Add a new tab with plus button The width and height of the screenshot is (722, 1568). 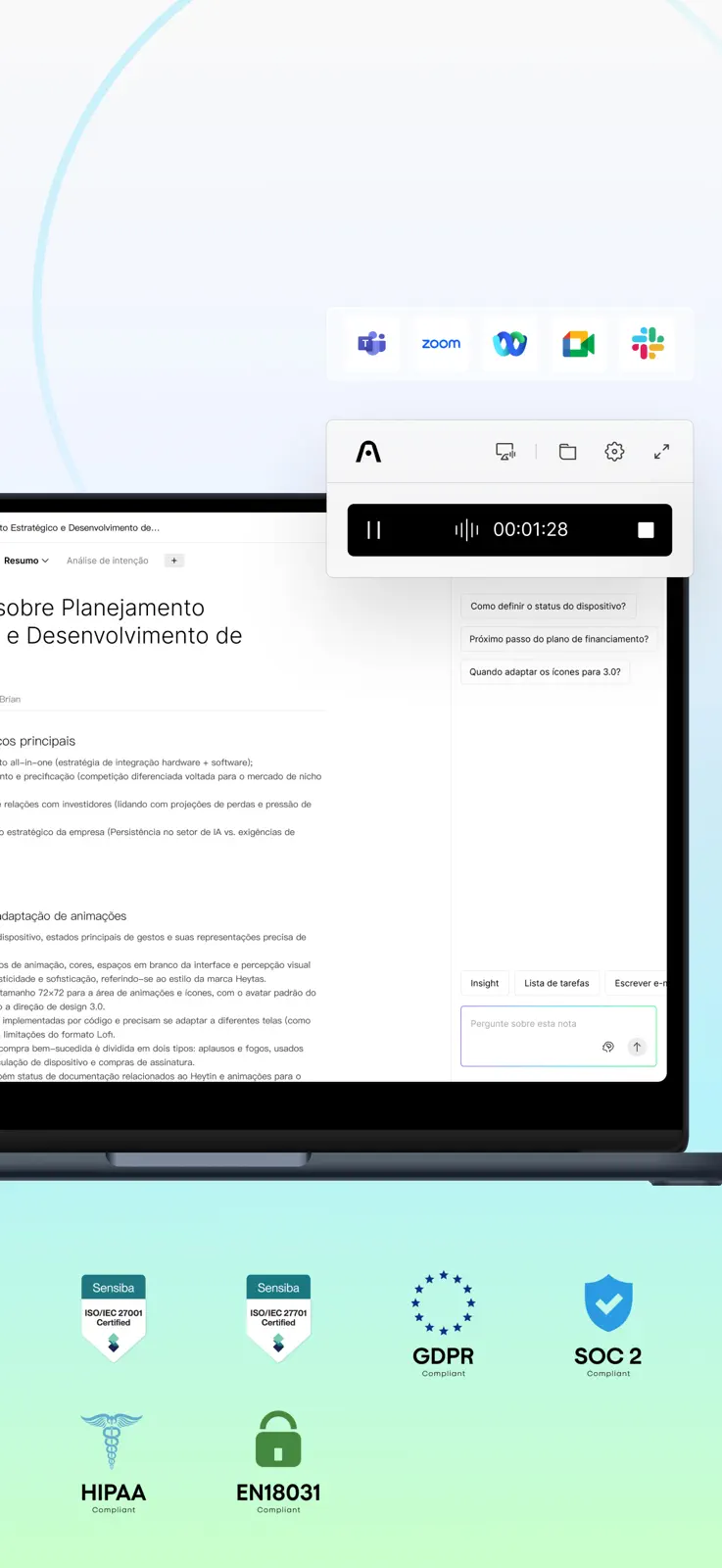[x=173, y=561]
